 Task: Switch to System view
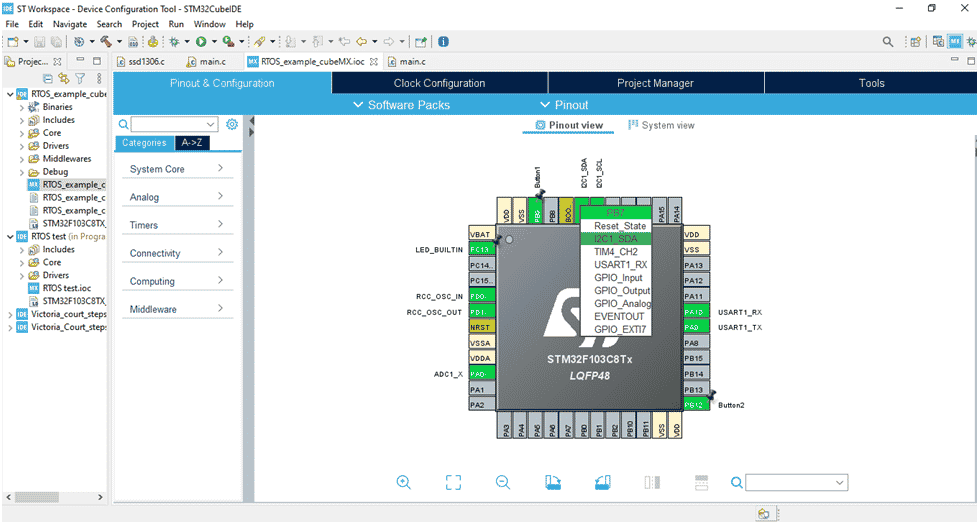click(x=661, y=125)
